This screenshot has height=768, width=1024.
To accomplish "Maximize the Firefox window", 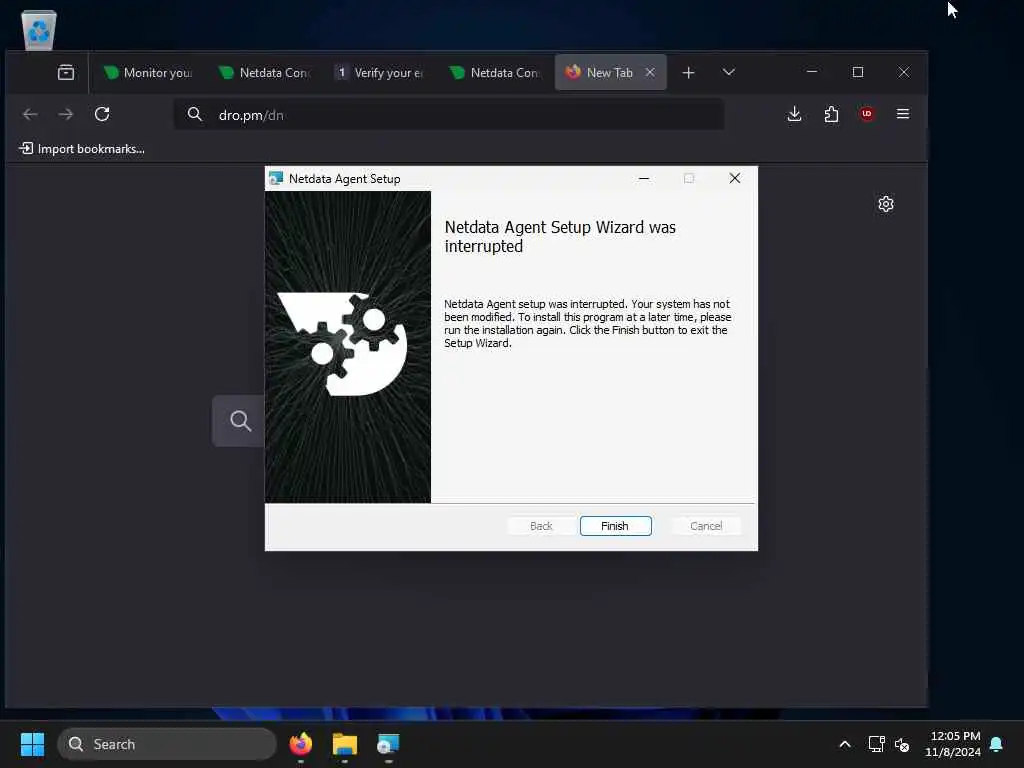I will pyautogui.click(x=858, y=72).
